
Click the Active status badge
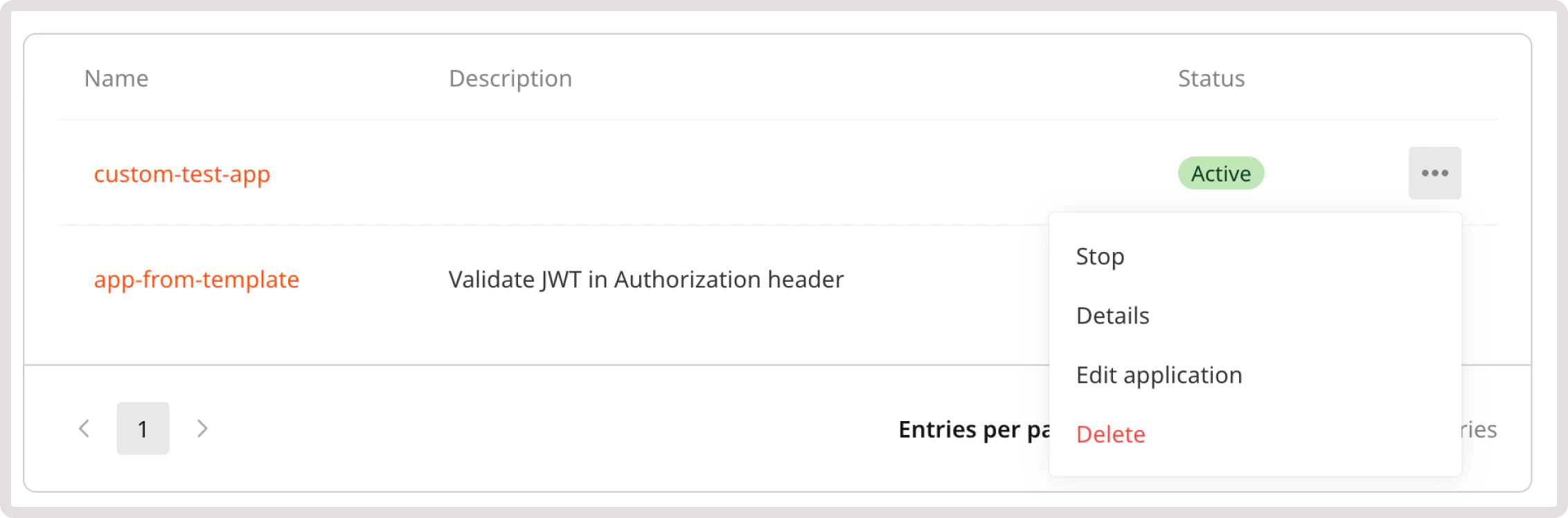[1220, 173]
